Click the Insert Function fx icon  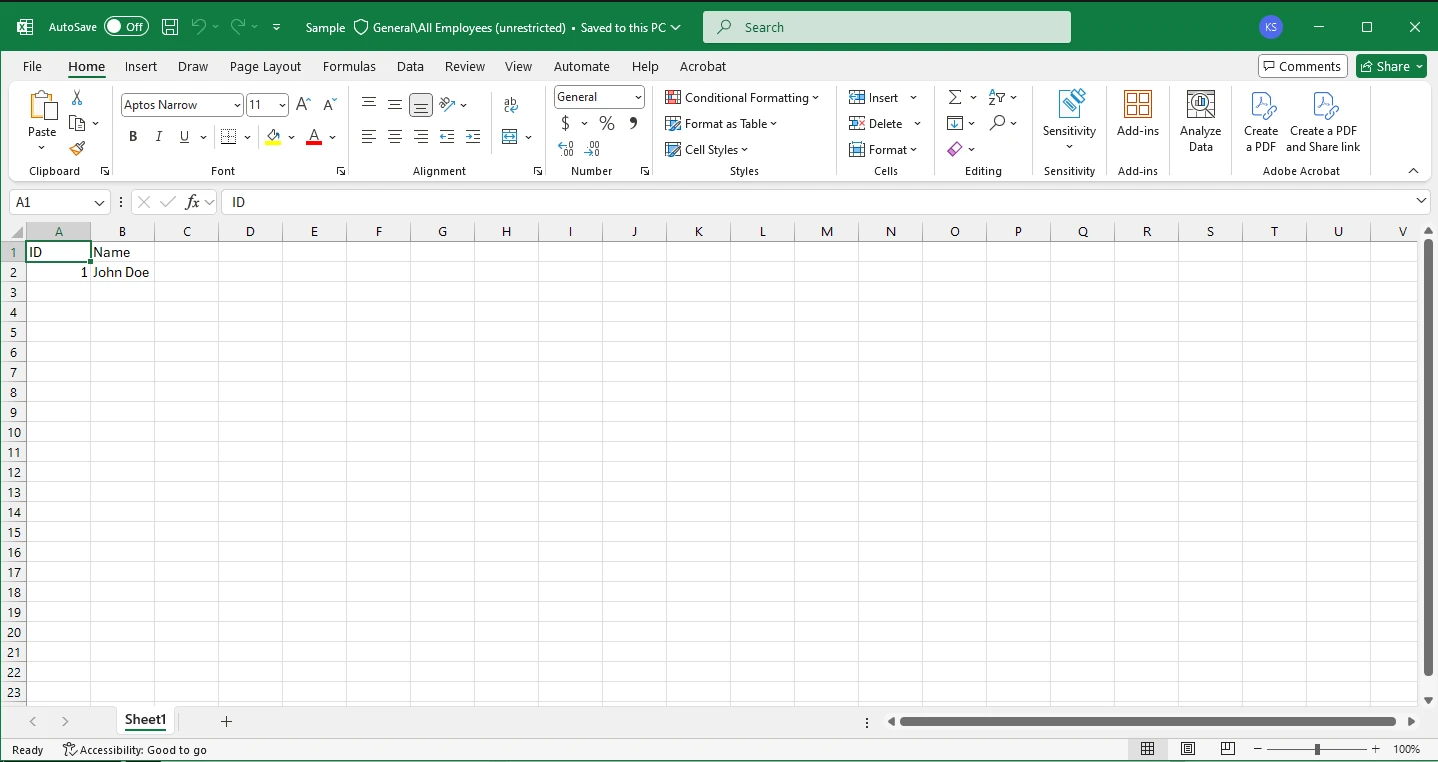193,202
